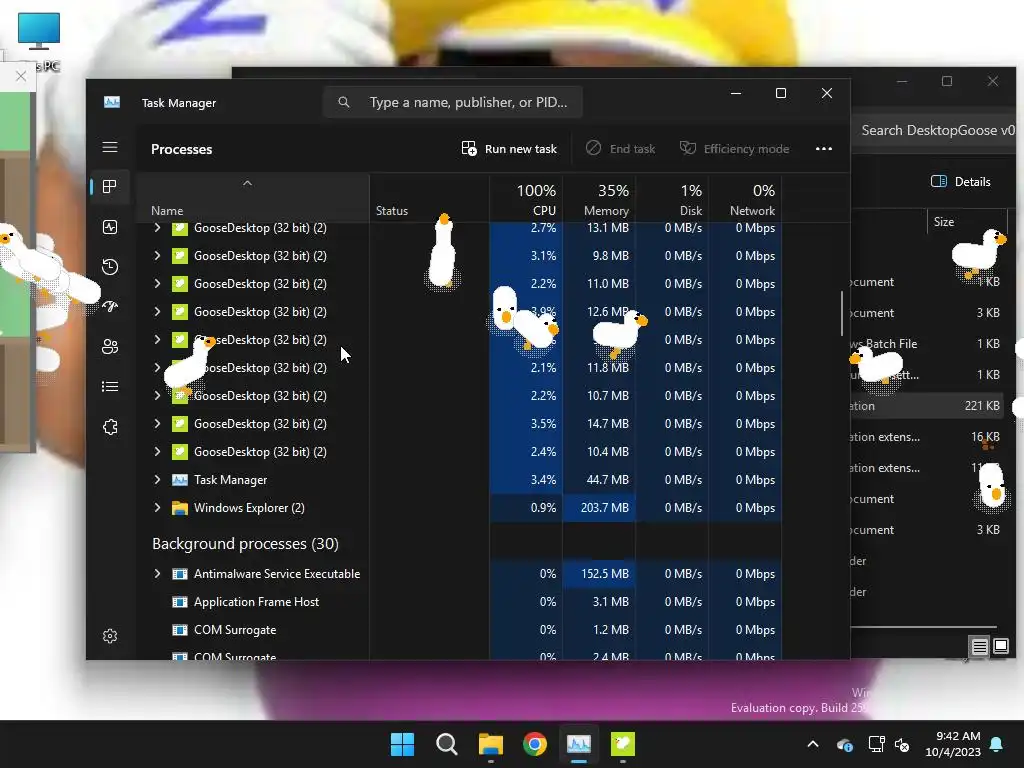Expand the GooseDesktop row using 9.8 MB

click(157, 256)
